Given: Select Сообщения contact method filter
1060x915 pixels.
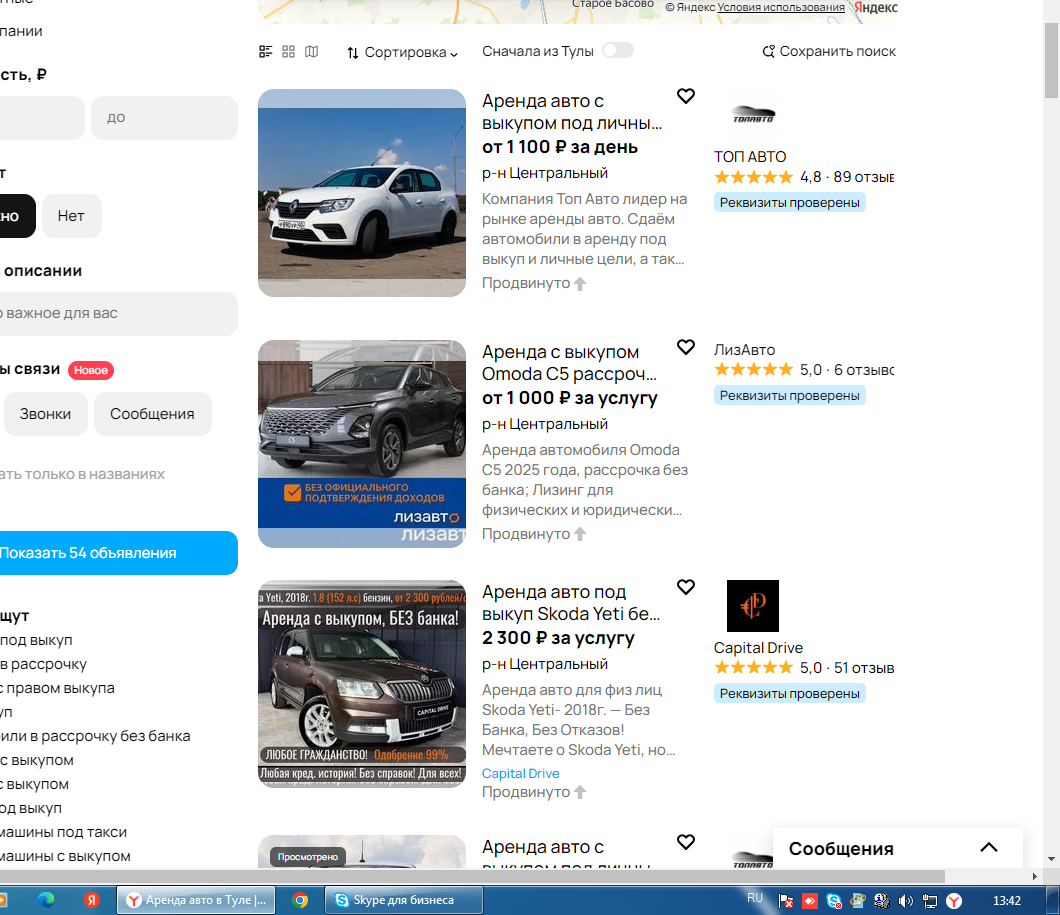Looking at the screenshot, I should pyautogui.click(x=152, y=414).
